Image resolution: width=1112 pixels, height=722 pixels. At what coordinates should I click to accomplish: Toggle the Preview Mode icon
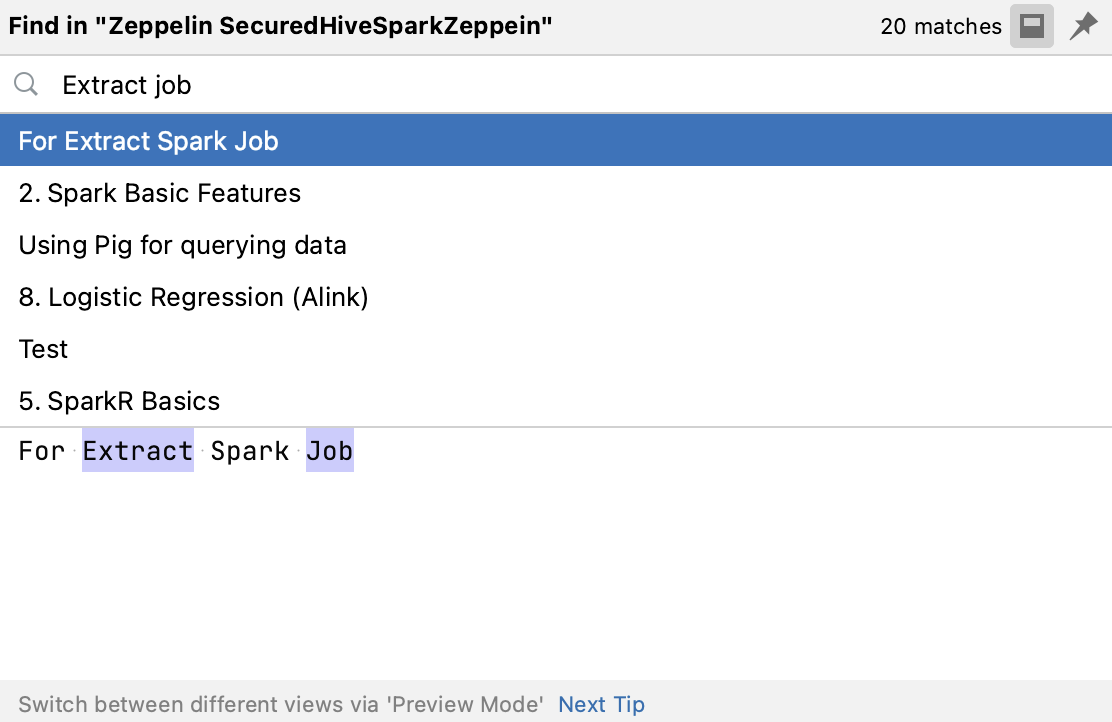tap(1031, 26)
